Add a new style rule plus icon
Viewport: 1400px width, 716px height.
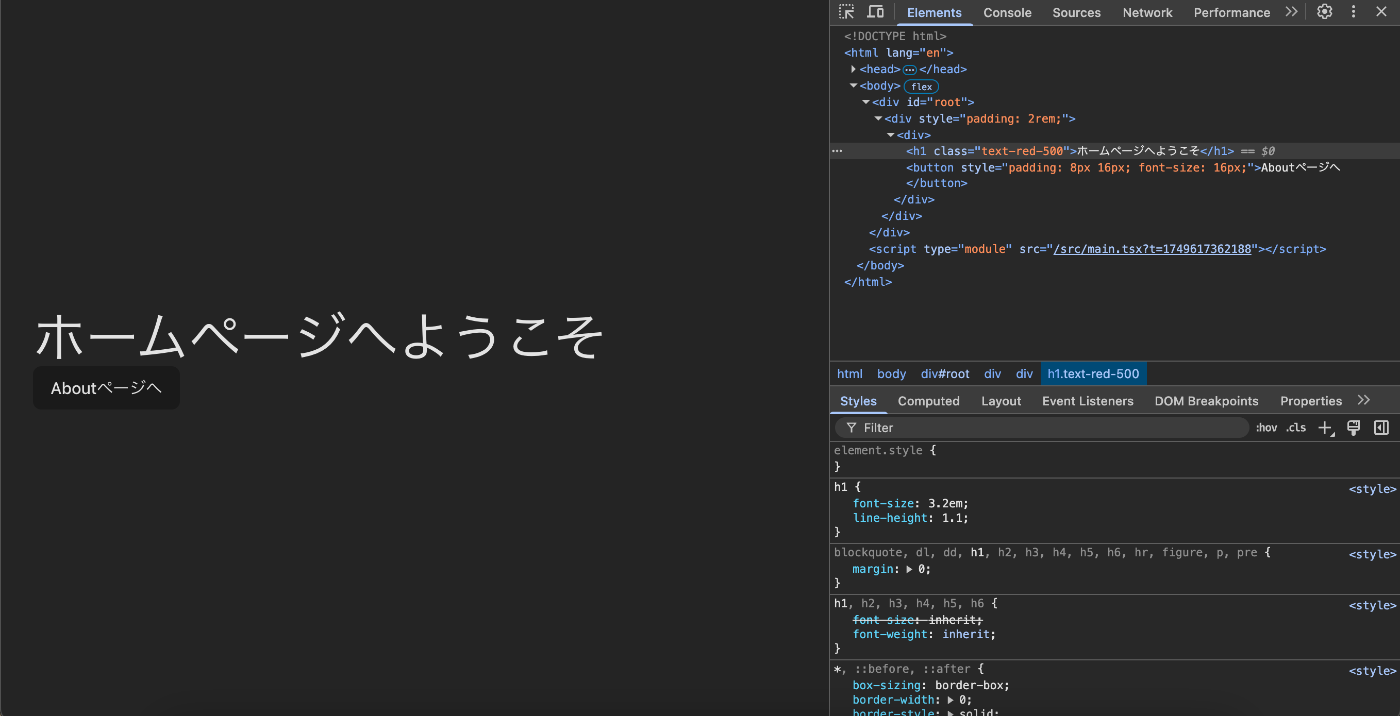tap(1326, 428)
